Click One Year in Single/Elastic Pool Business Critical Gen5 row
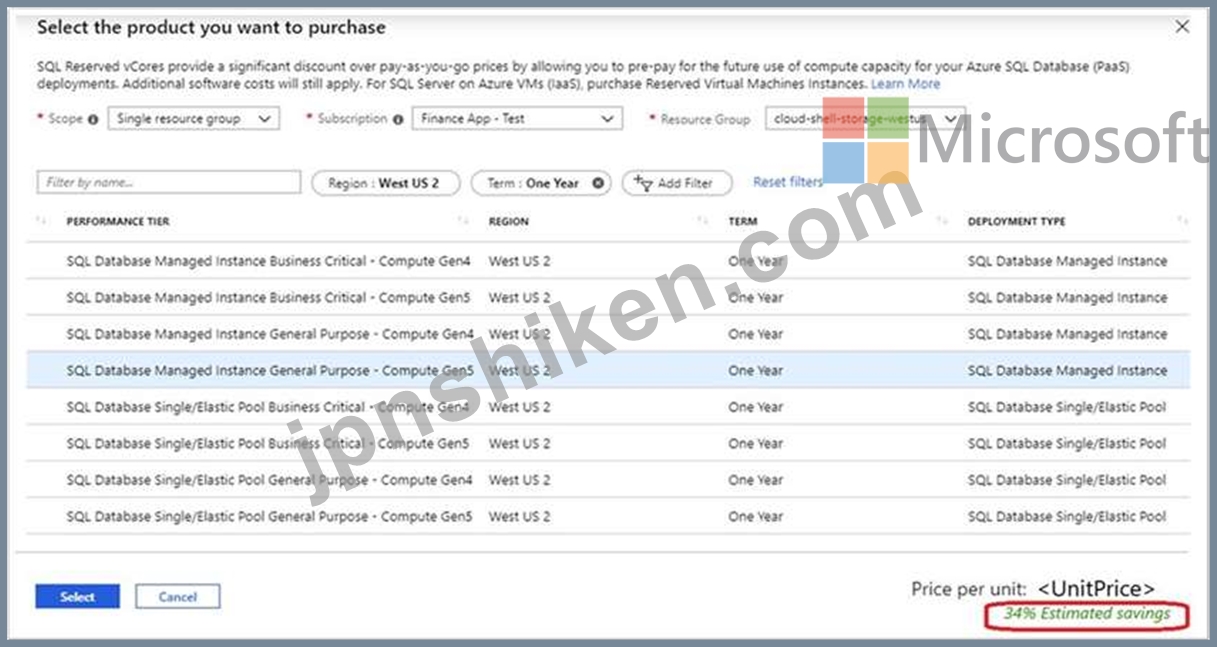 coord(756,444)
